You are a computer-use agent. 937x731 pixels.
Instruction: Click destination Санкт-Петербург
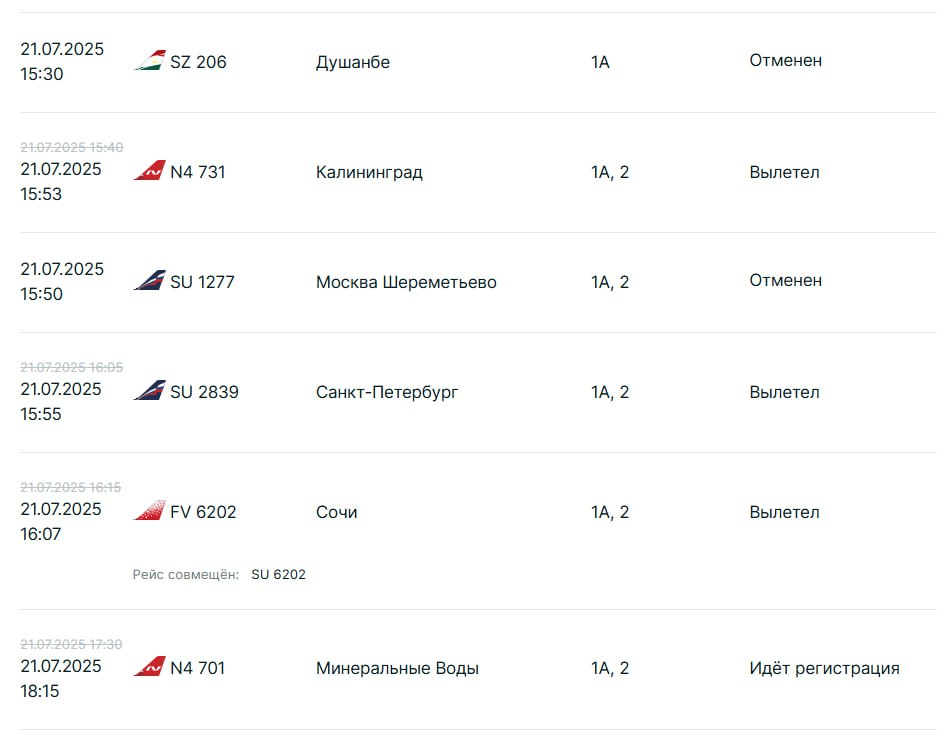click(x=387, y=392)
